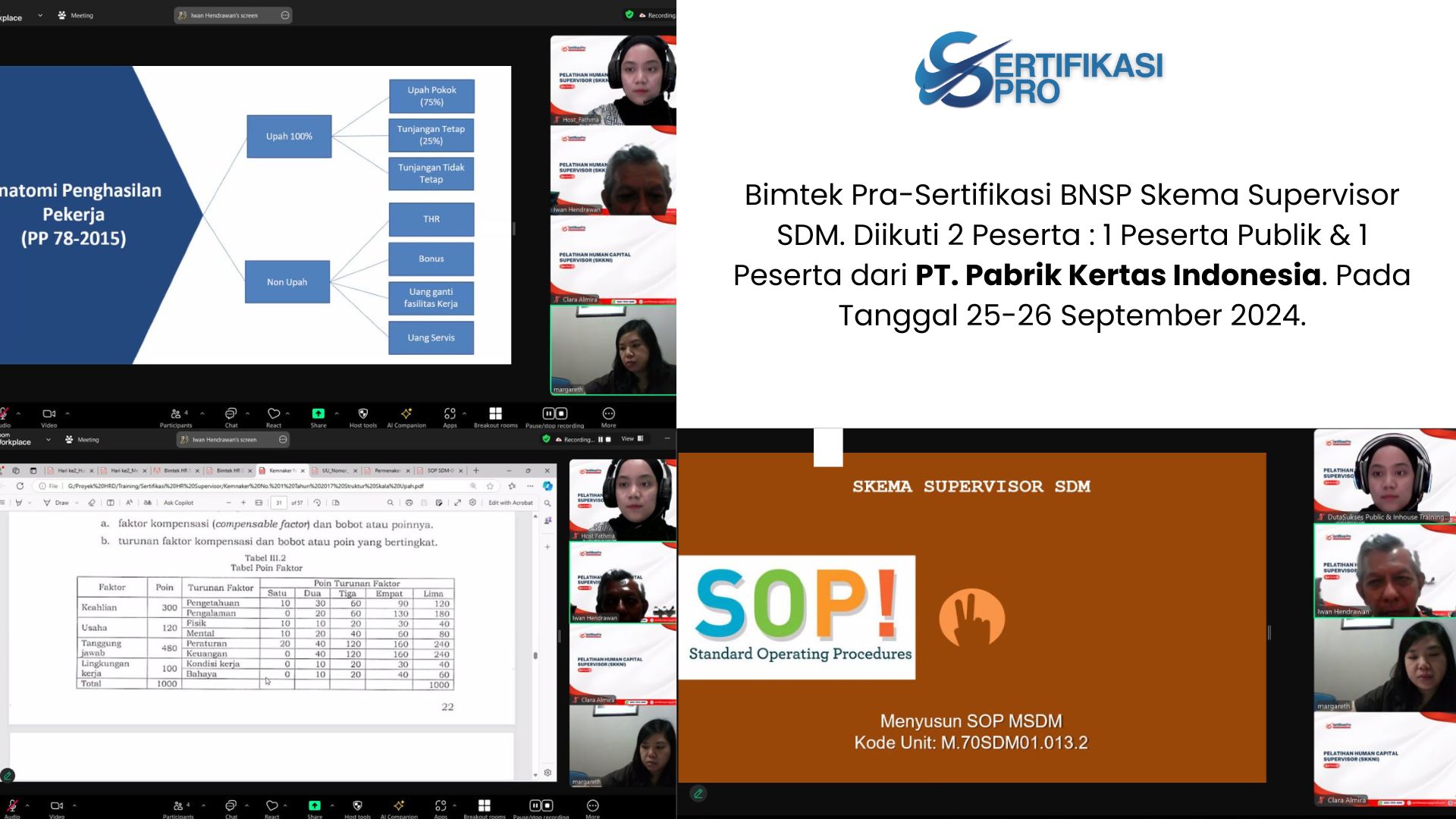Open Draw tool dropdown in PDF toolbar
Image resolution: width=1456 pixels, height=819 pixels.
(x=77, y=503)
